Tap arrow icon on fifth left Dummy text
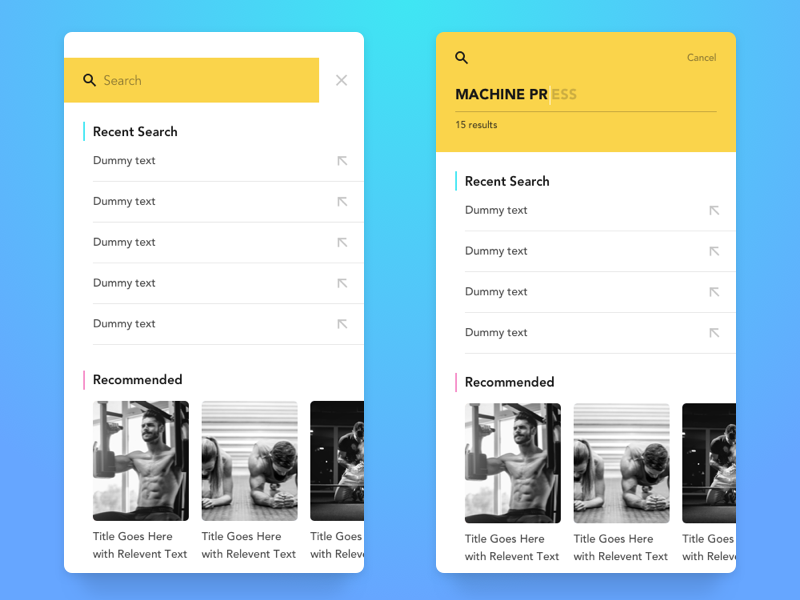The width and height of the screenshot is (800, 600). point(342,324)
